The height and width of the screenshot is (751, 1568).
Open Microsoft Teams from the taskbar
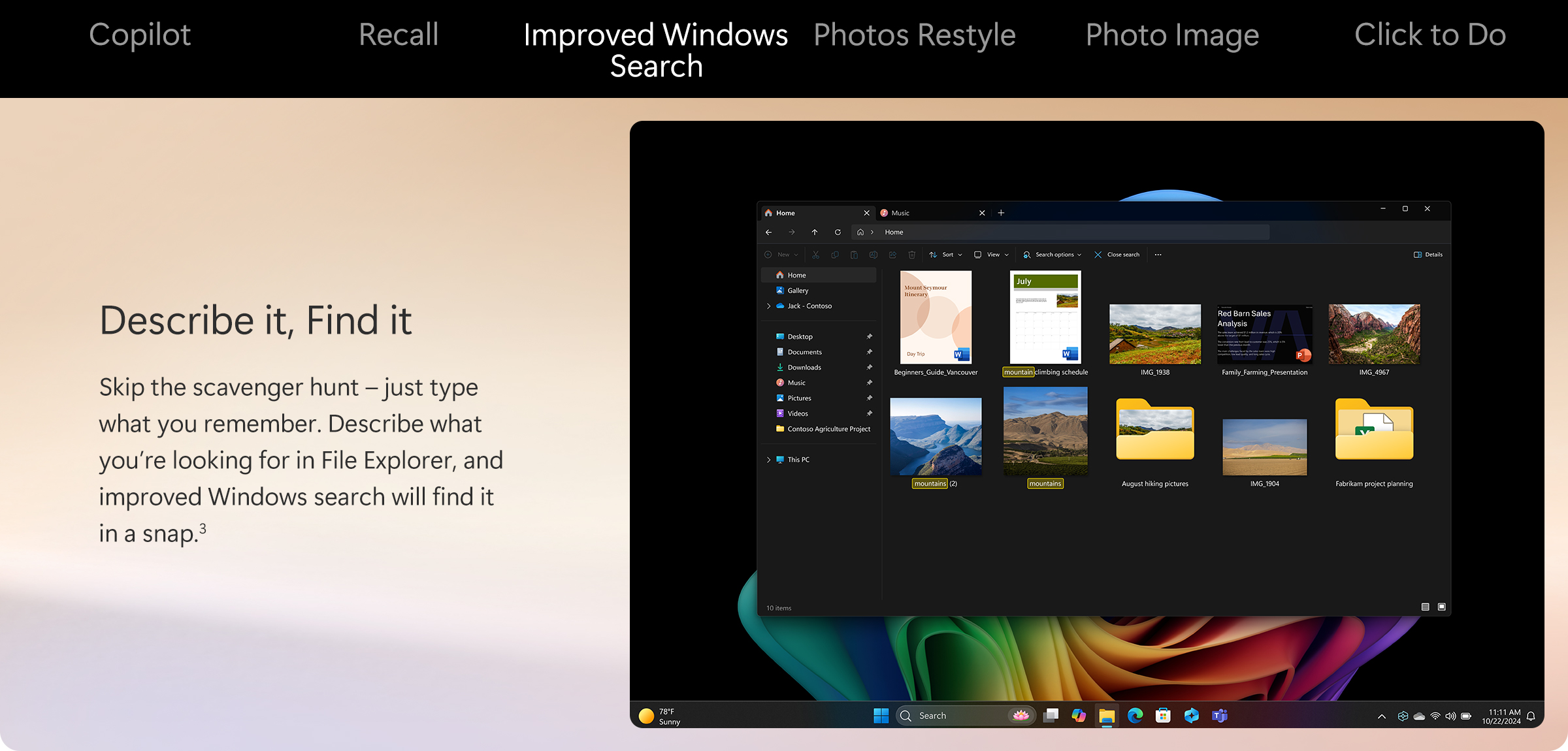coord(1219,716)
